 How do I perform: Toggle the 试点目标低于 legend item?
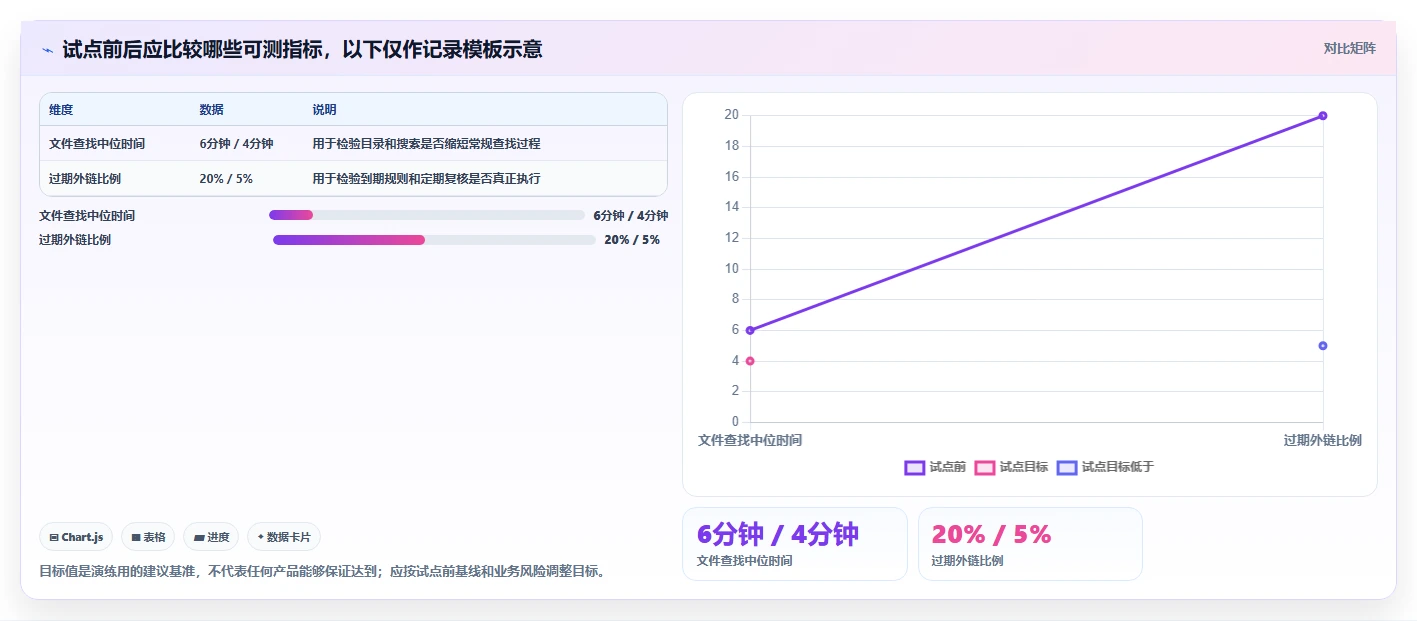point(1105,467)
